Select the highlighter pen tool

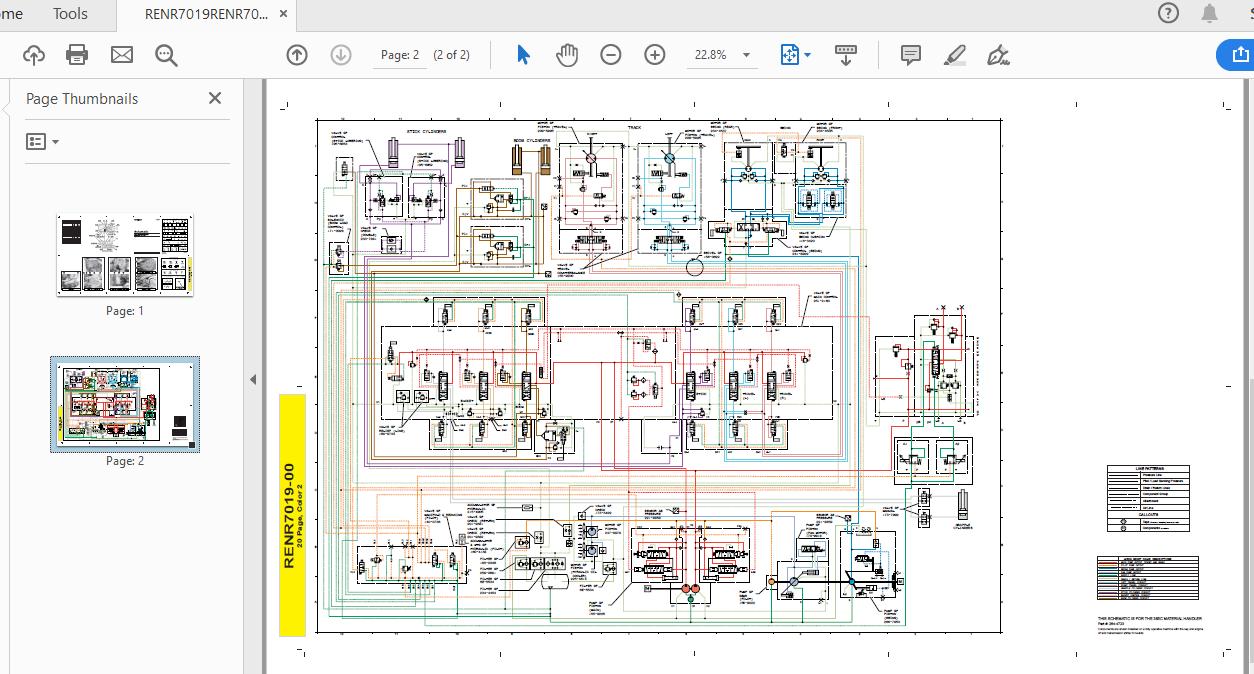(954, 55)
